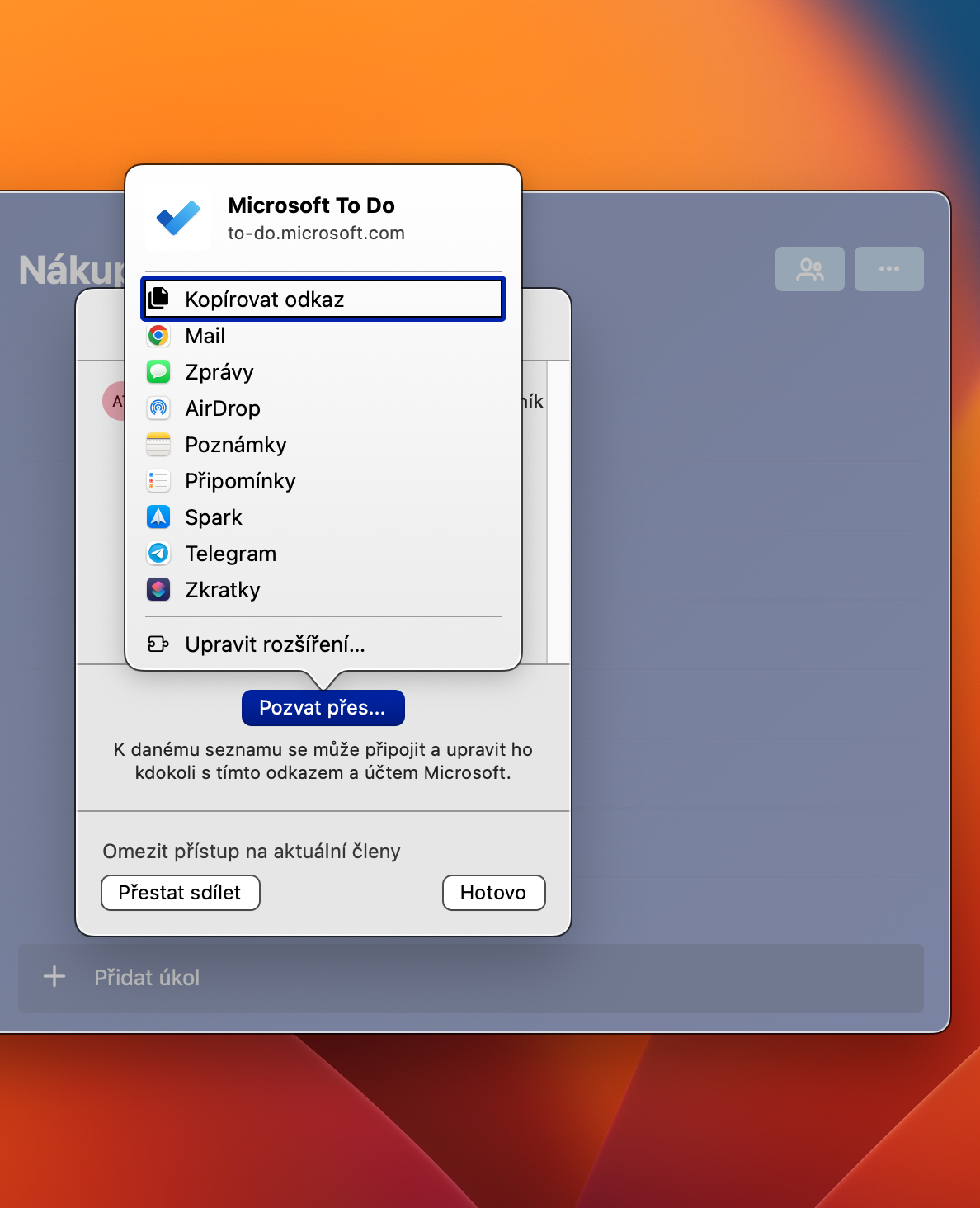This screenshot has width=980, height=1208.
Task: Click the Zkratky shortcuts app icon
Action: [x=158, y=590]
